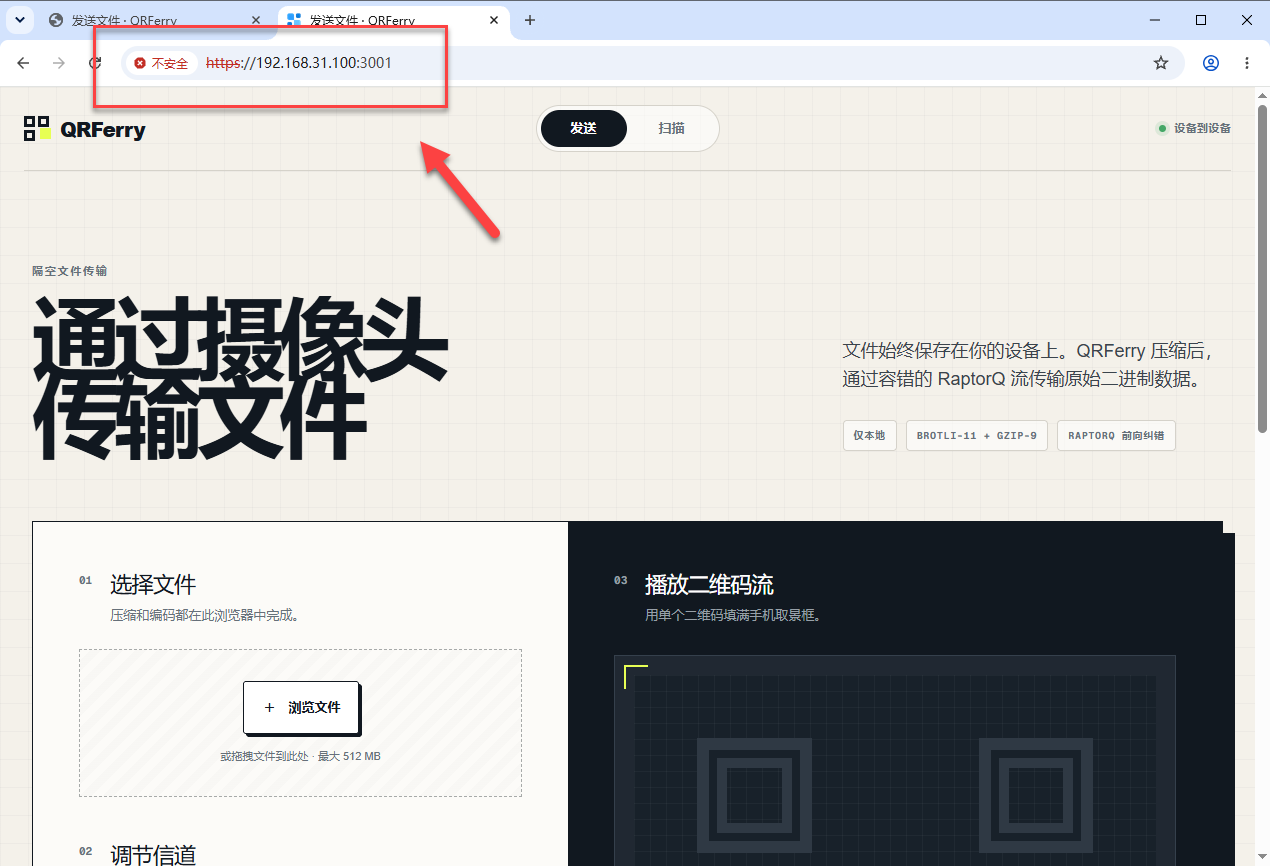This screenshot has height=866, width=1270.
Task: Click the 设备到设备 status indicator
Action: pos(1194,128)
